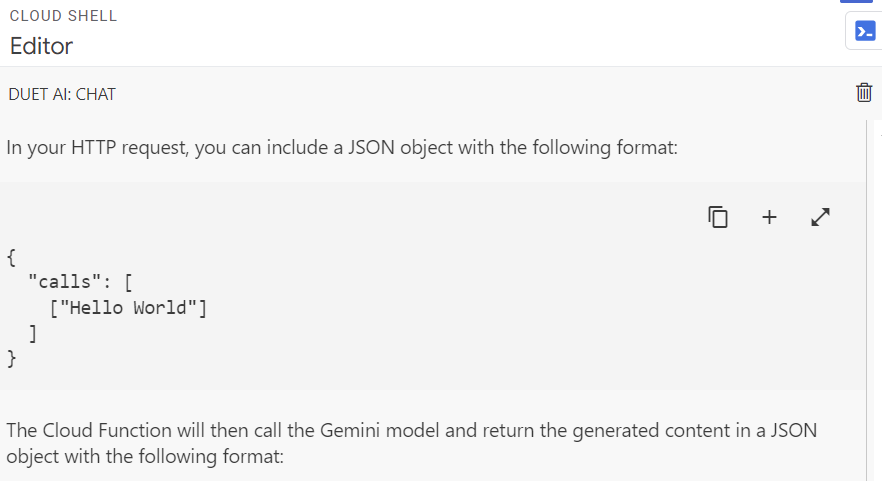Click the closing curly brace in code
Viewport: 882px width, 481px height.
(x=11, y=357)
